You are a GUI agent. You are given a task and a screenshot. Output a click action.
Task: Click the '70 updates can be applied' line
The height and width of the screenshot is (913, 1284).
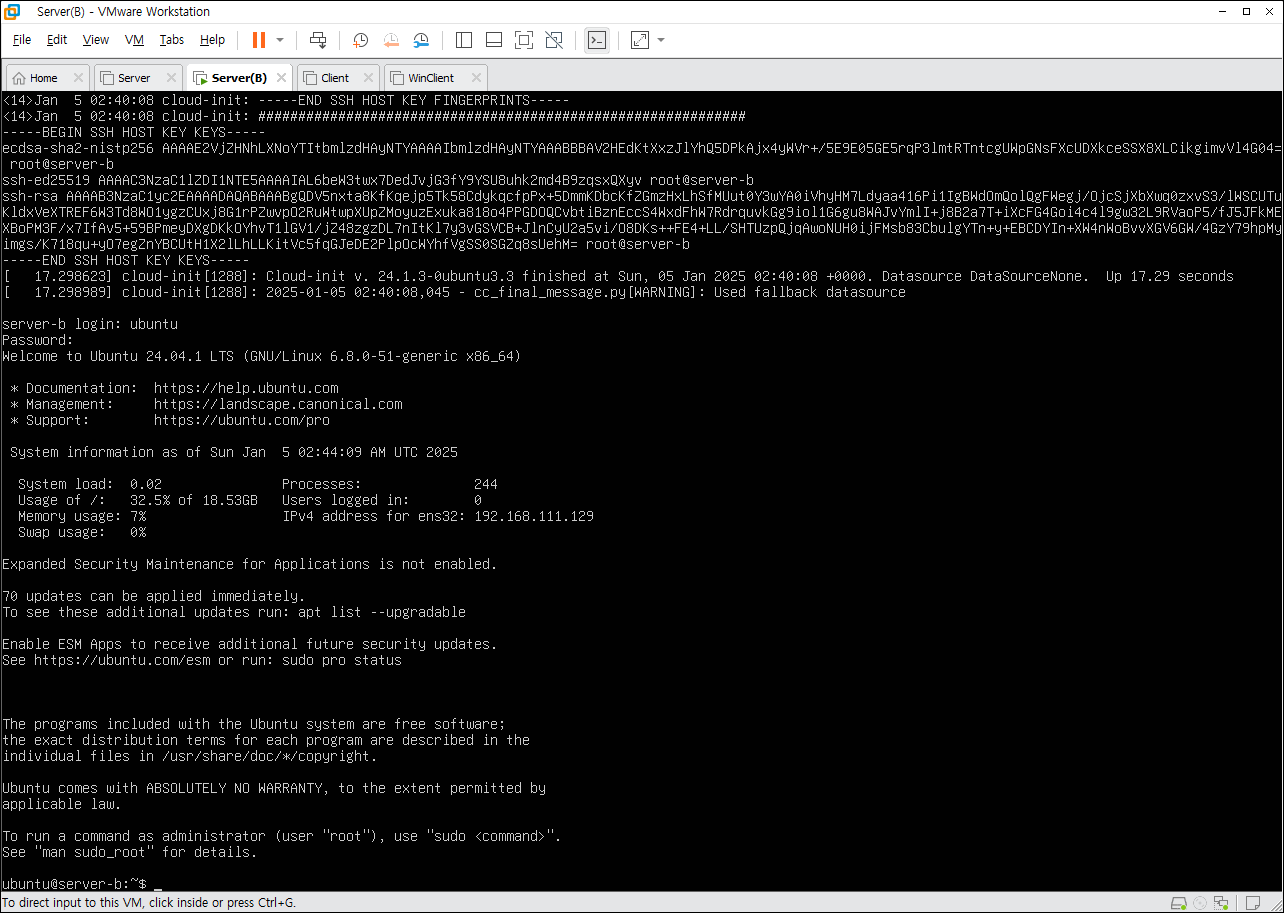coord(154,596)
